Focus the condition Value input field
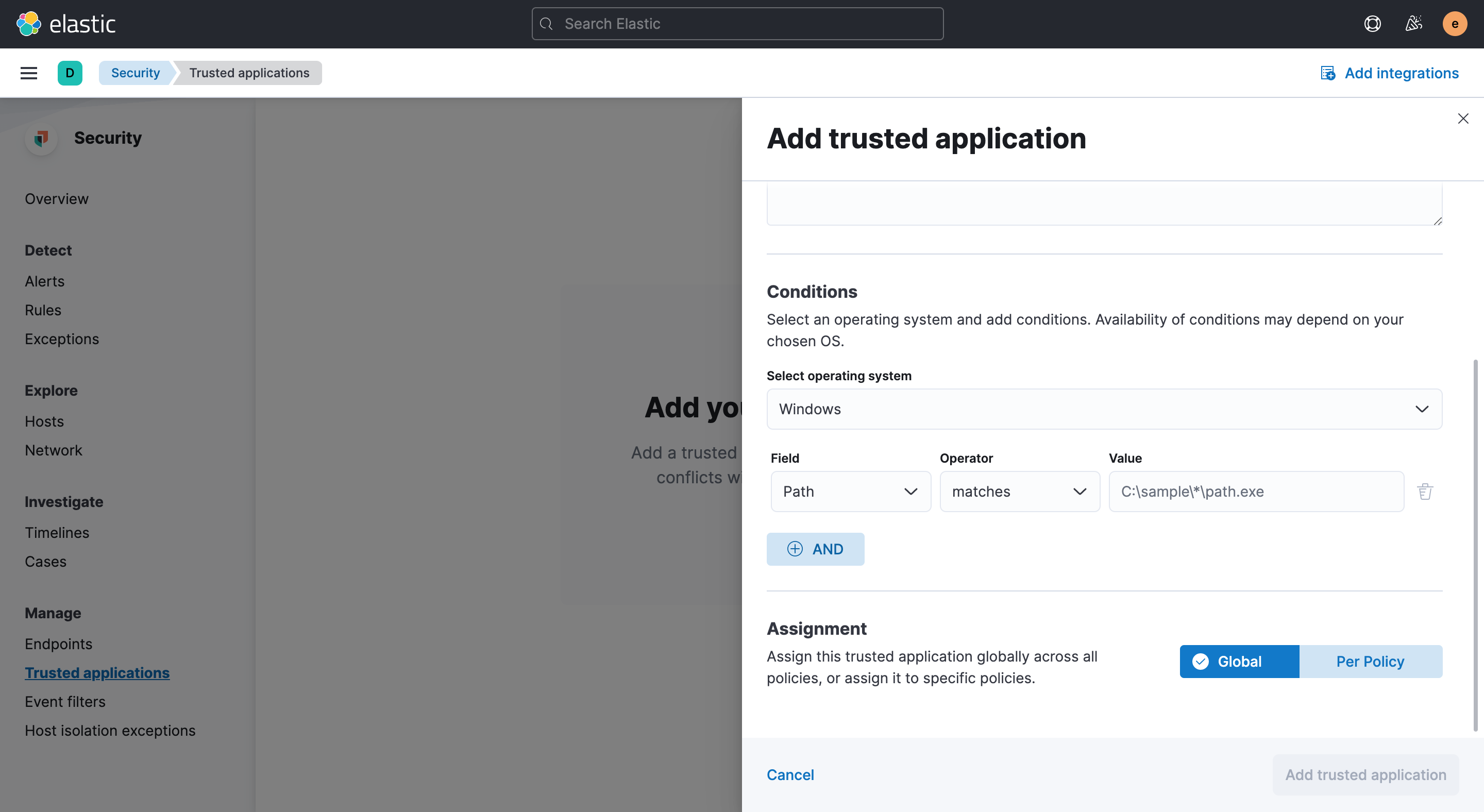 pos(1256,491)
